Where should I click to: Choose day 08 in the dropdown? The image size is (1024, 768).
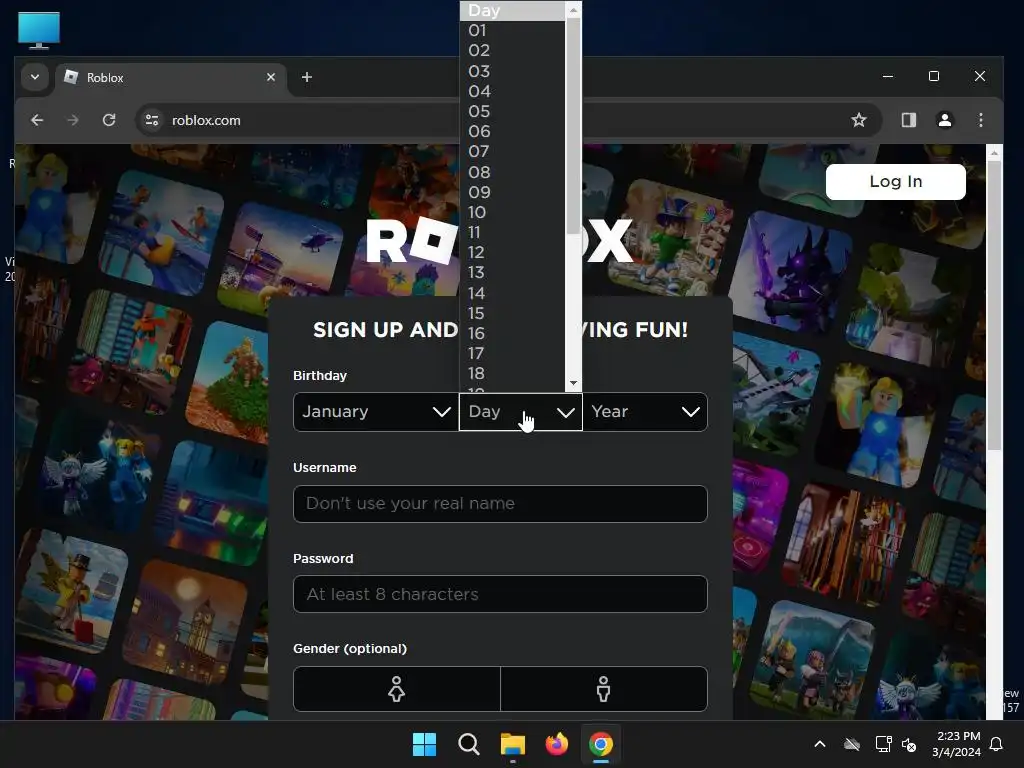click(512, 172)
